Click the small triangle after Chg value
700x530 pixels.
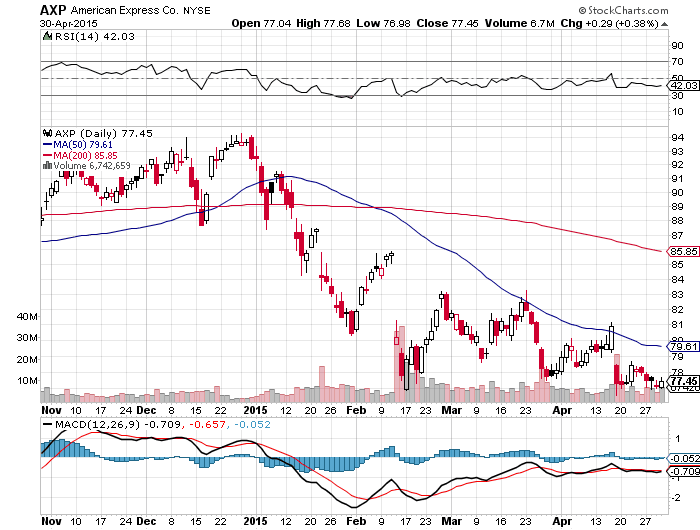(664, 24)
